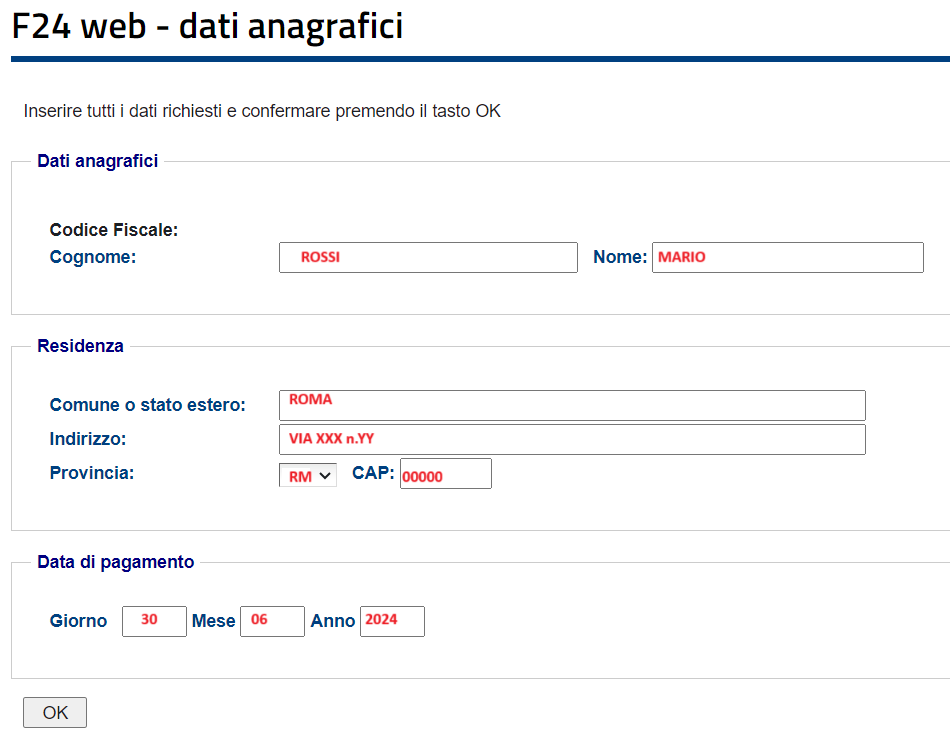Image resolution: width=950 pixels, height=741 pixels.
Task: Click the Cognome label text
Action: click(x=92, y=257)
